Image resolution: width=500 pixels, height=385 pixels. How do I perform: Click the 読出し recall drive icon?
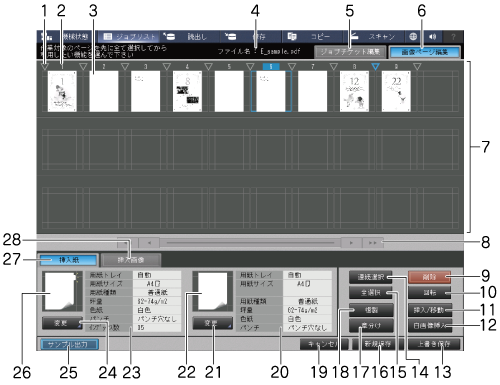169,36
